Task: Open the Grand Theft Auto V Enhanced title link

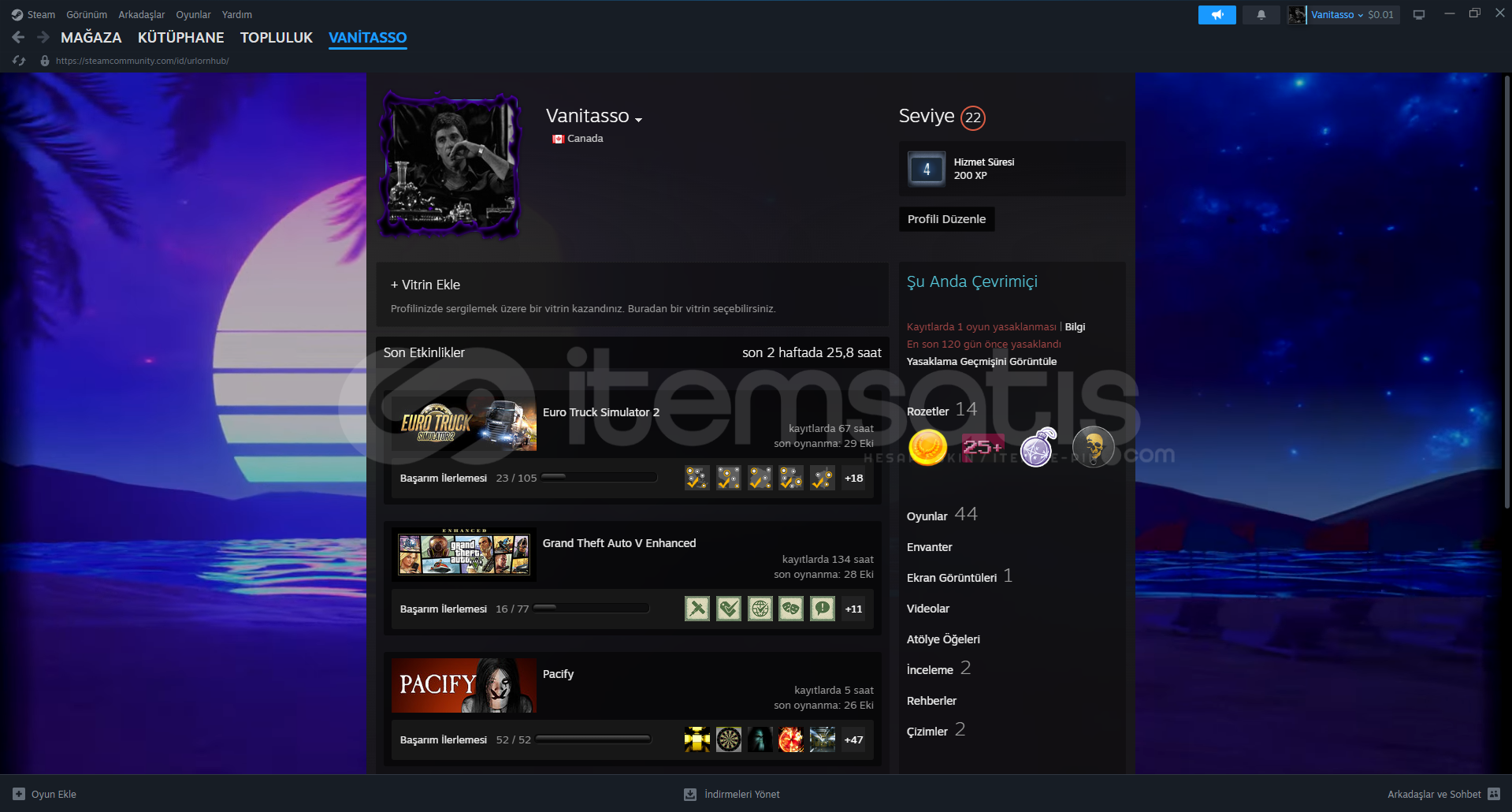Action: click(x=619, y=543)
